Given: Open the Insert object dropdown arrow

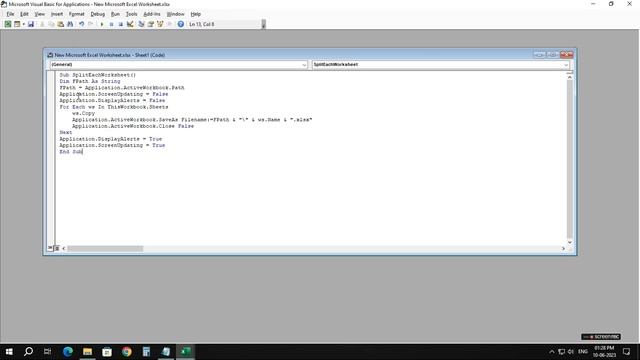Looking at the screenshot, I should click(x=23, y=24).
